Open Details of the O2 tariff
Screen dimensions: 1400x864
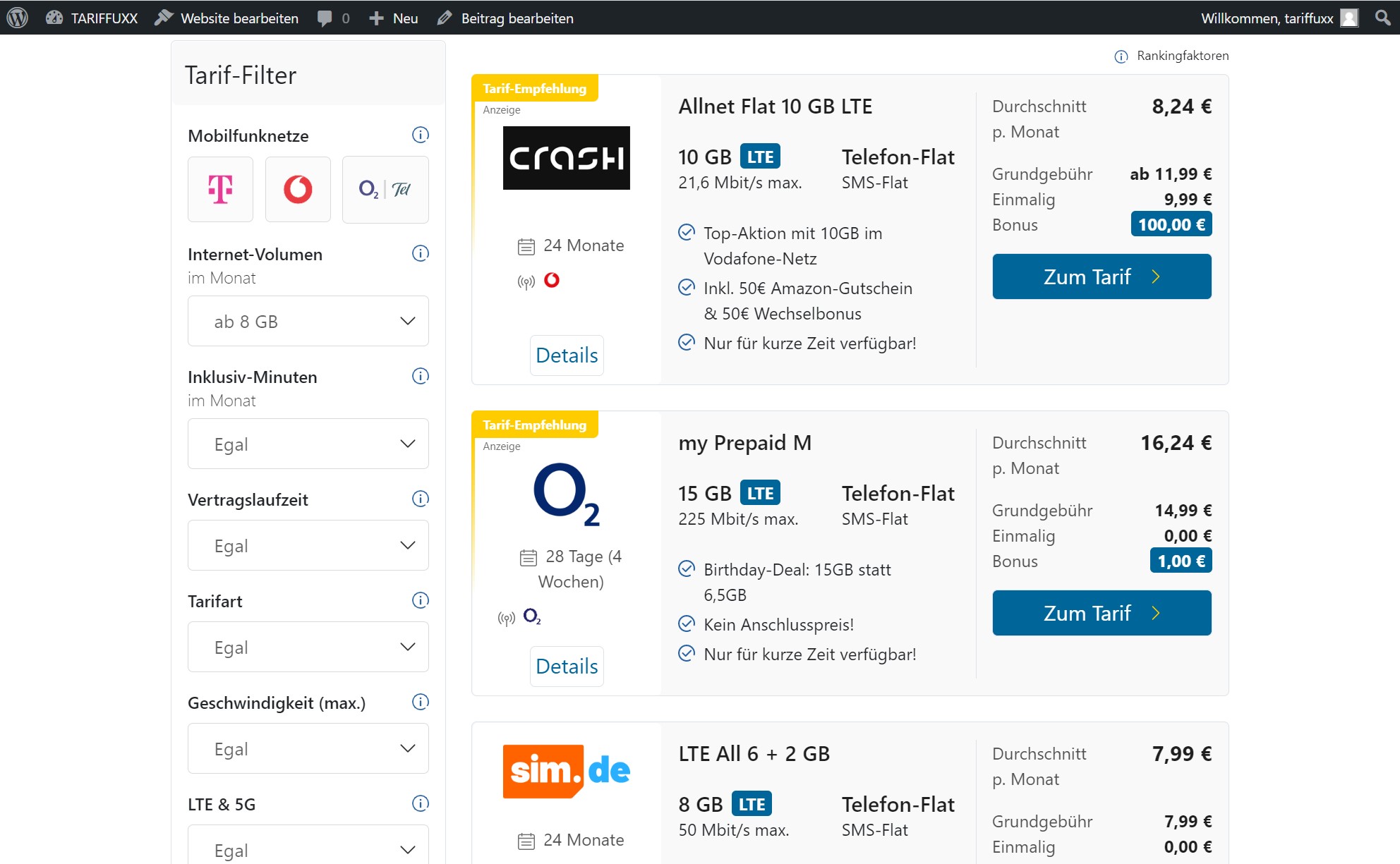567,667
